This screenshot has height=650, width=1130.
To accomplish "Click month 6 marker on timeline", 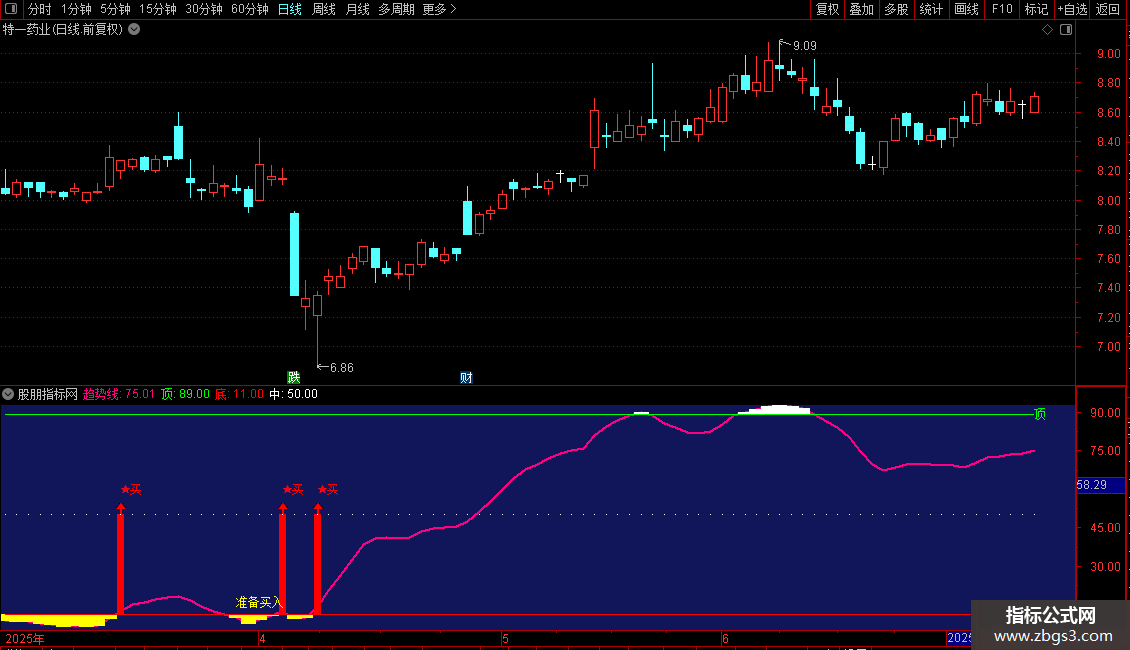I will click(x=725, y=638).
